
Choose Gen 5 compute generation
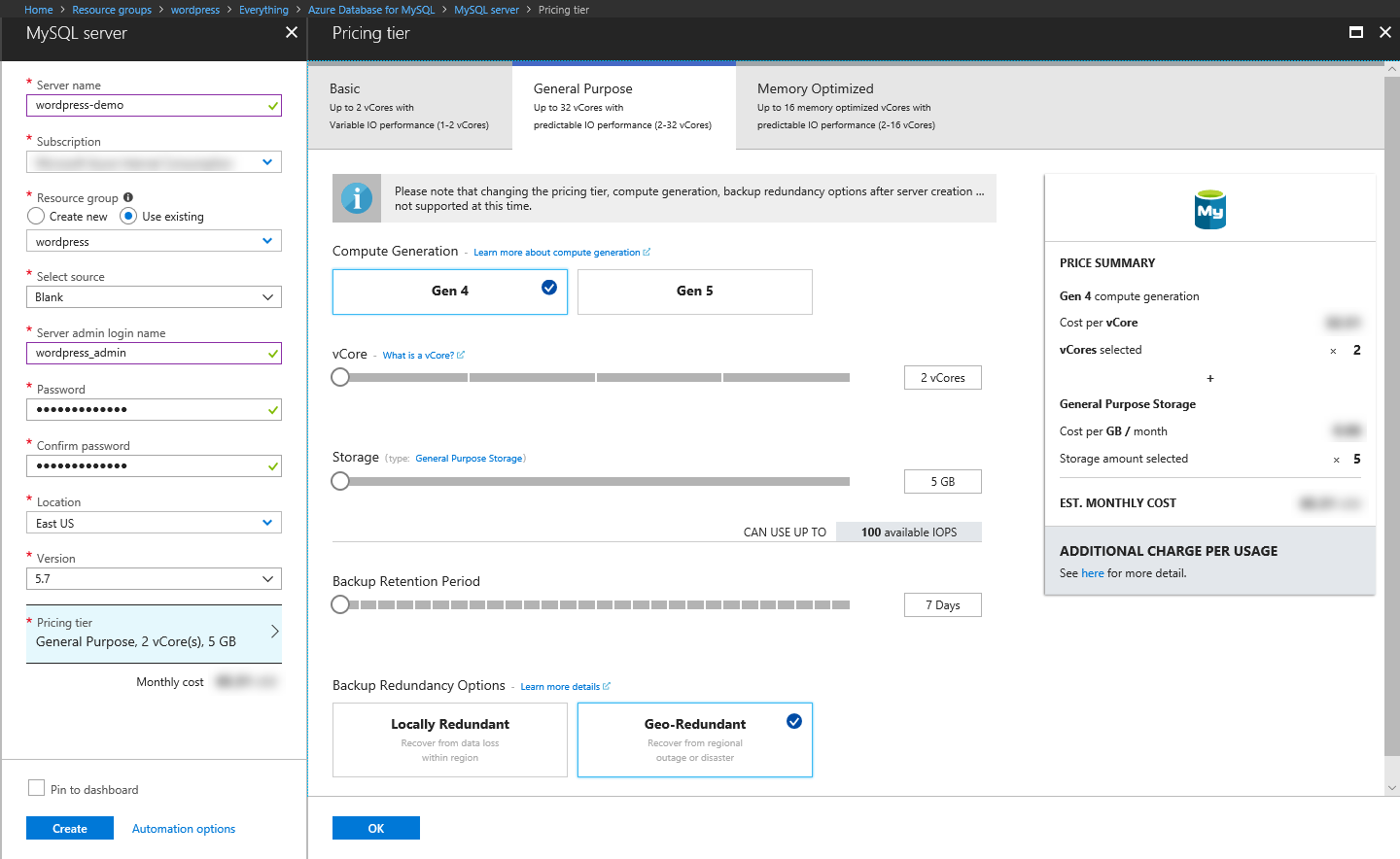point(695,292)
